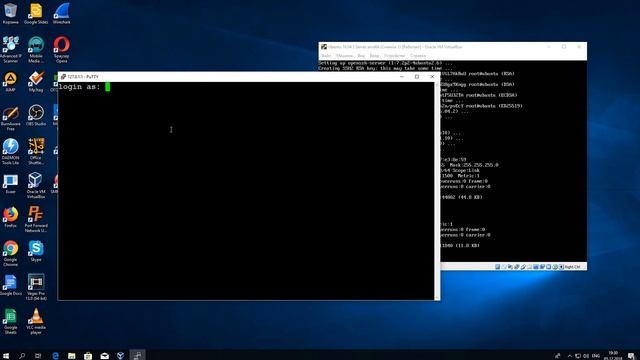Open Microsoft Store from taskbar
This screenshot has height=360, width=640.
click(x=88, y=356)
